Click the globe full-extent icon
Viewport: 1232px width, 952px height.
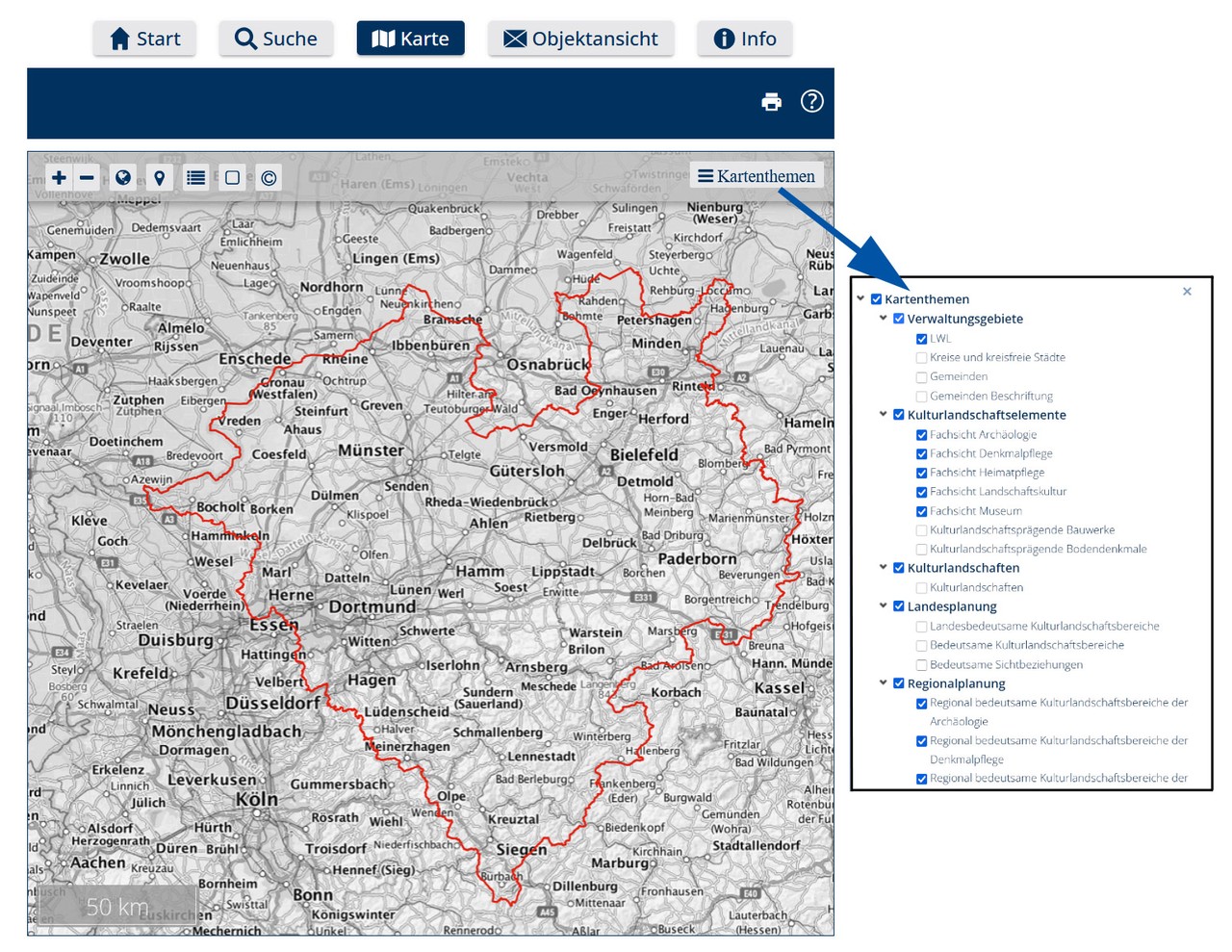(122, 177)
